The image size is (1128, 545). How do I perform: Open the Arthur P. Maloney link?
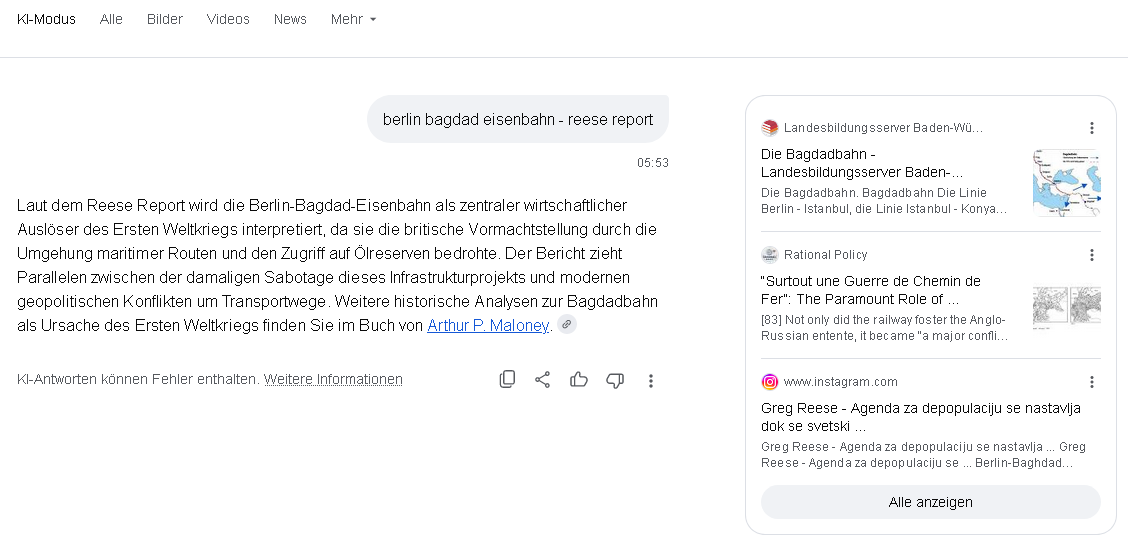coord(488,325)
